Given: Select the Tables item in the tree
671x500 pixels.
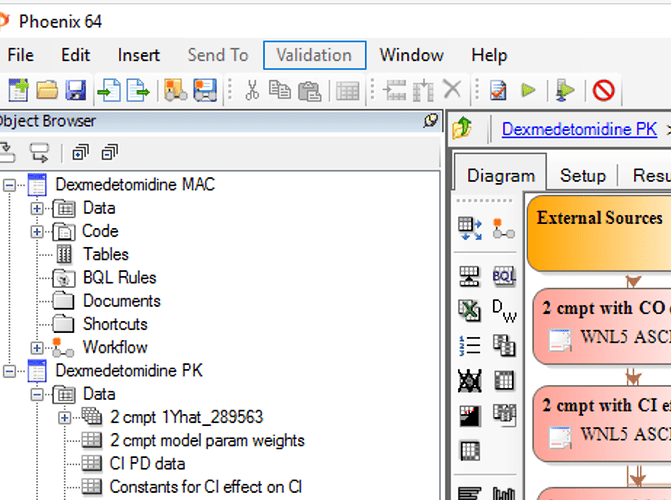Looking at the screenshot, I should click(x=106, y=254).
